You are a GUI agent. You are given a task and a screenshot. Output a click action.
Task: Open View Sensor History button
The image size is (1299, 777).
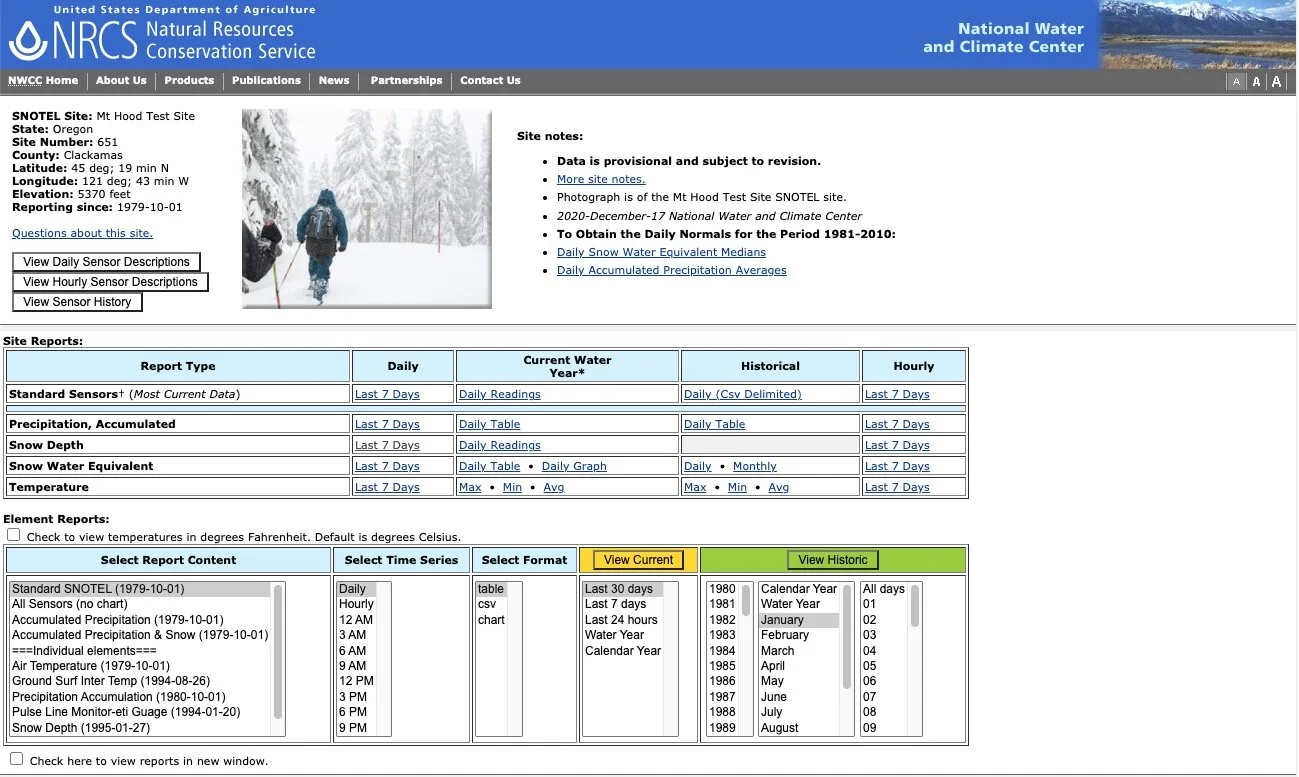click(77, 302)
